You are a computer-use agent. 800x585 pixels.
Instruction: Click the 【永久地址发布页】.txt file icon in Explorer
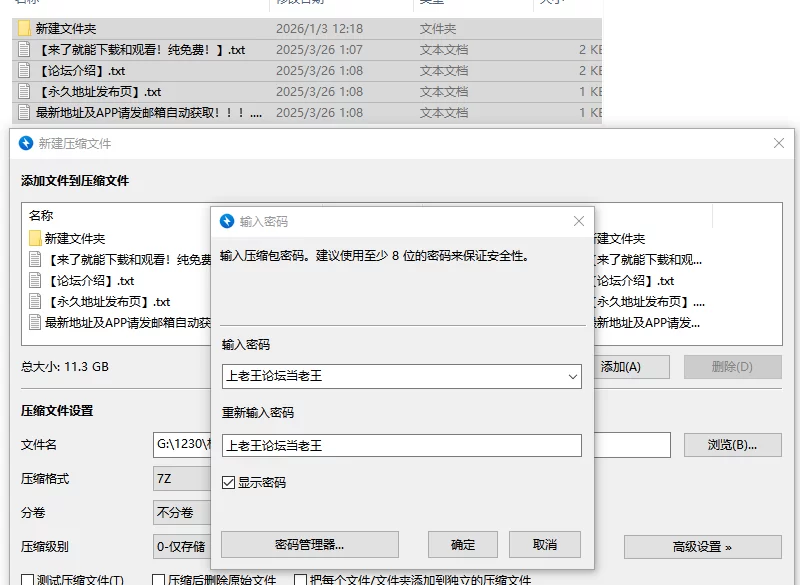tap(25, 92)
